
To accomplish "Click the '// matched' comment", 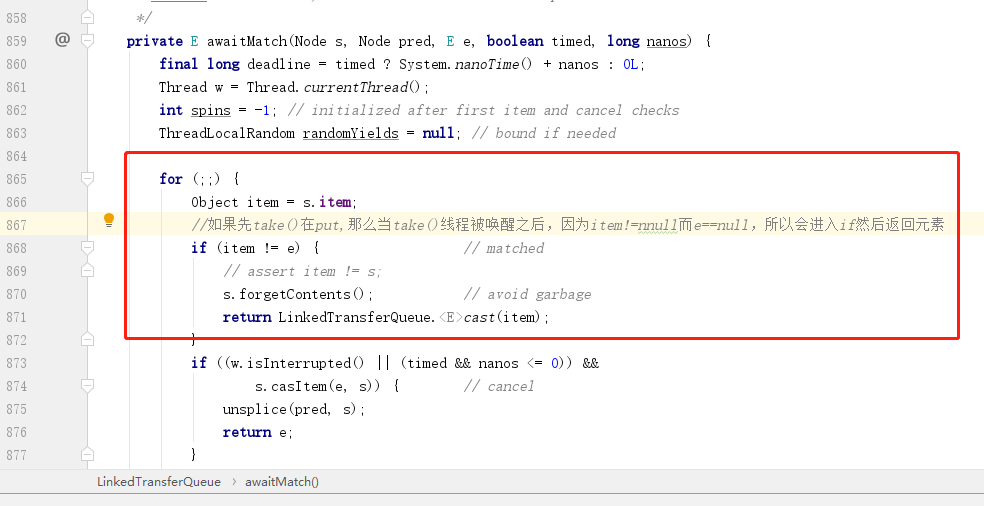I will [x=504, y=248].
